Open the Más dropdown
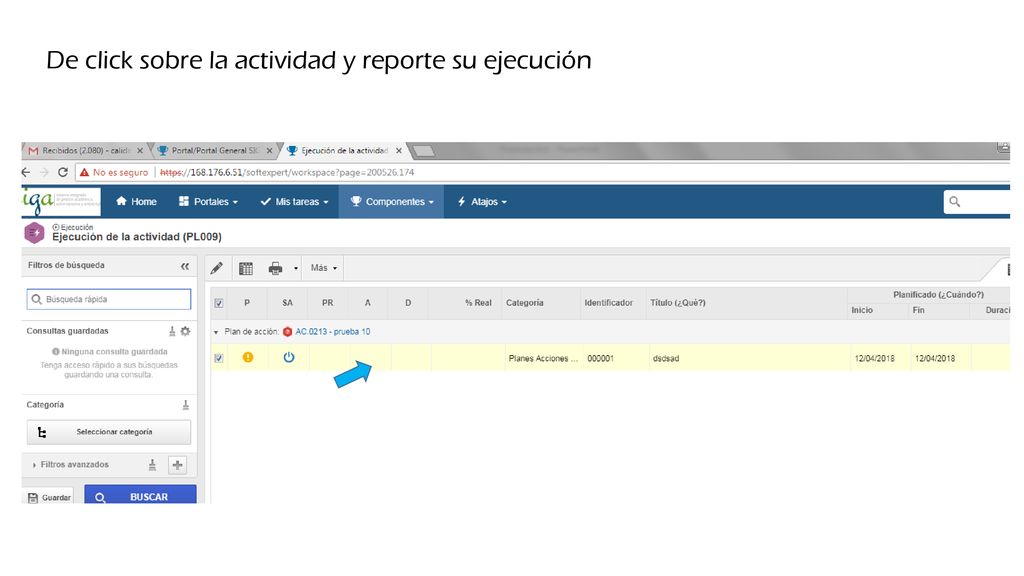Image resolution: width=1024 pixels, height=576 pixels. [x=324, y=268]
